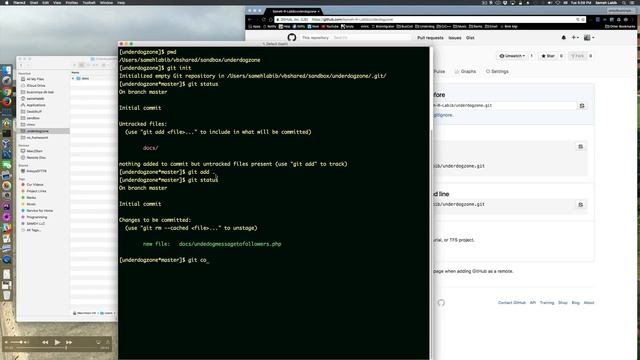Switch to the Graphs repository tab

point(465,71)
